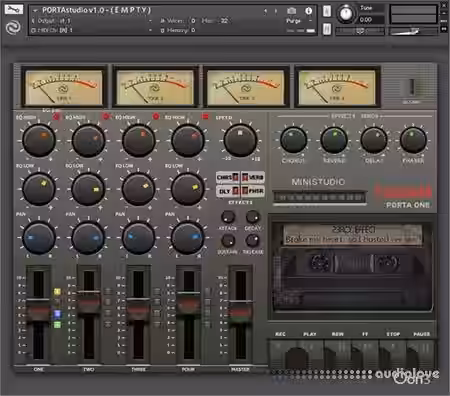The image size is (450, 396).
Task: Adjust track two Pan knob
Action: click(x=88, y=238)
